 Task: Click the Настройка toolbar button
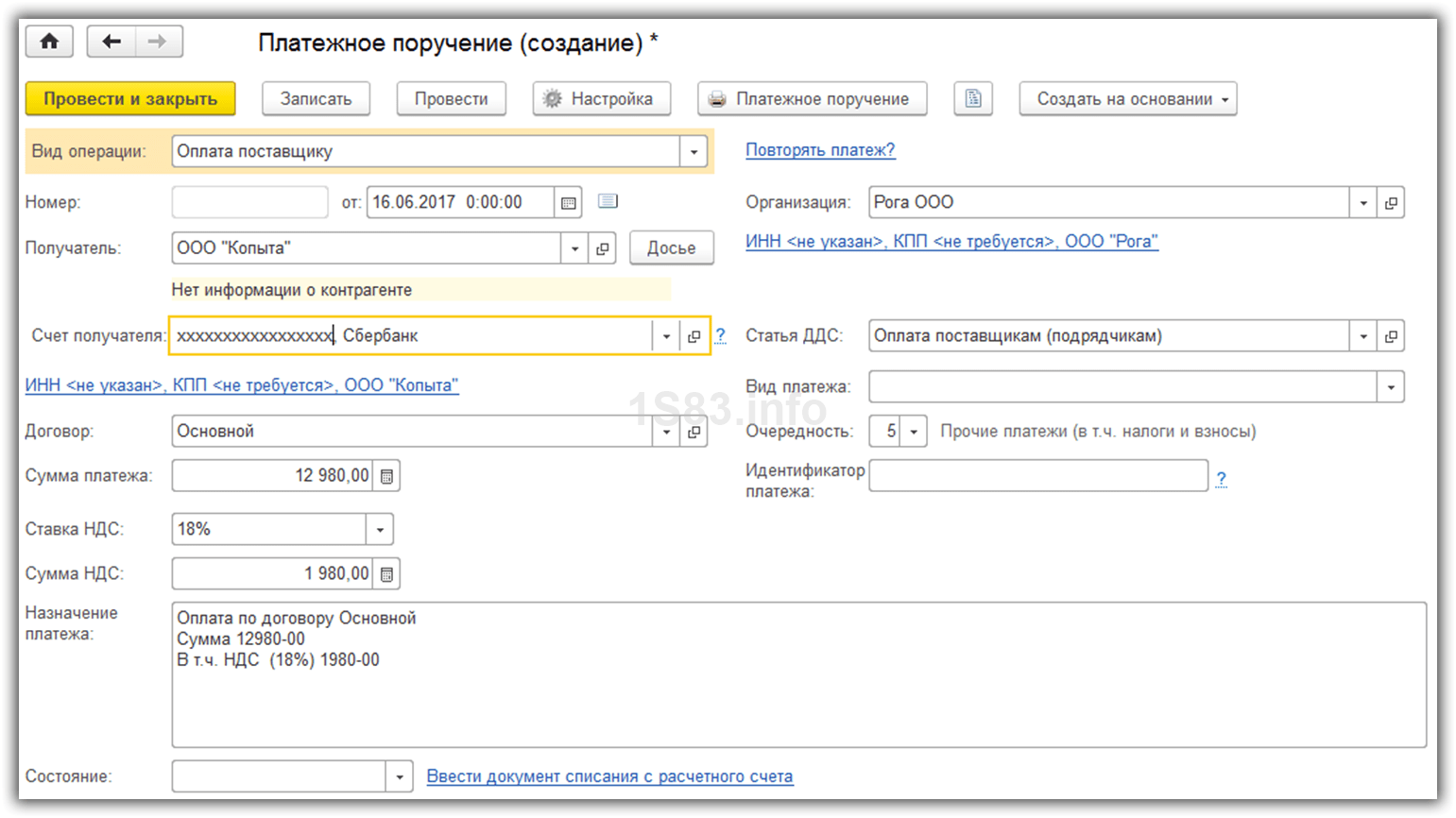tap(601, 99)
